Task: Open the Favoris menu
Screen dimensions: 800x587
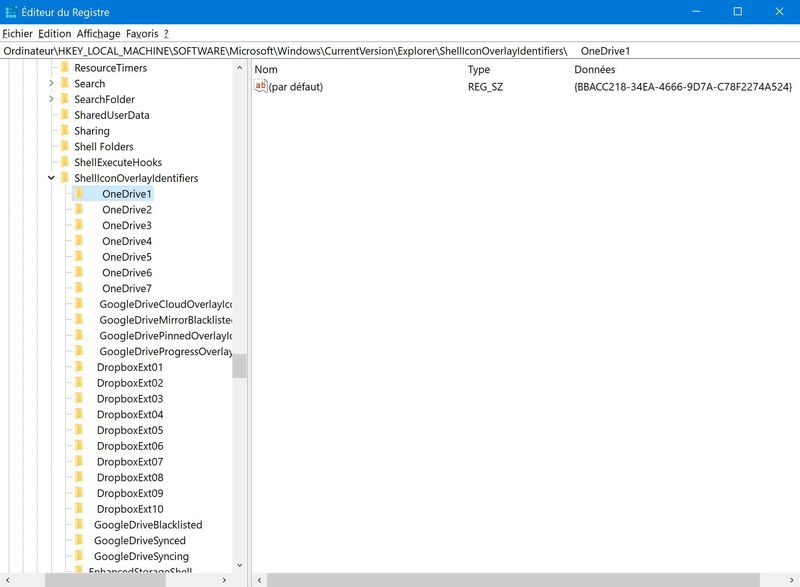Action: 142,33
